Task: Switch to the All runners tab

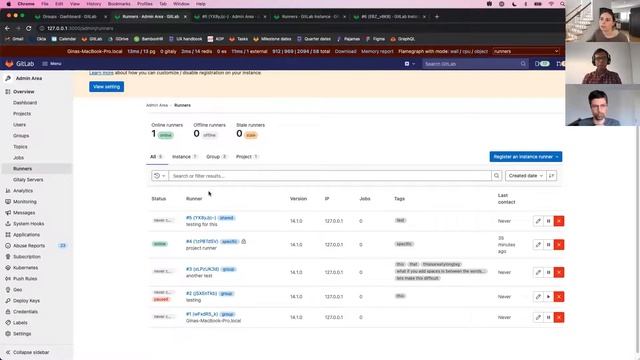Action: 156,157
